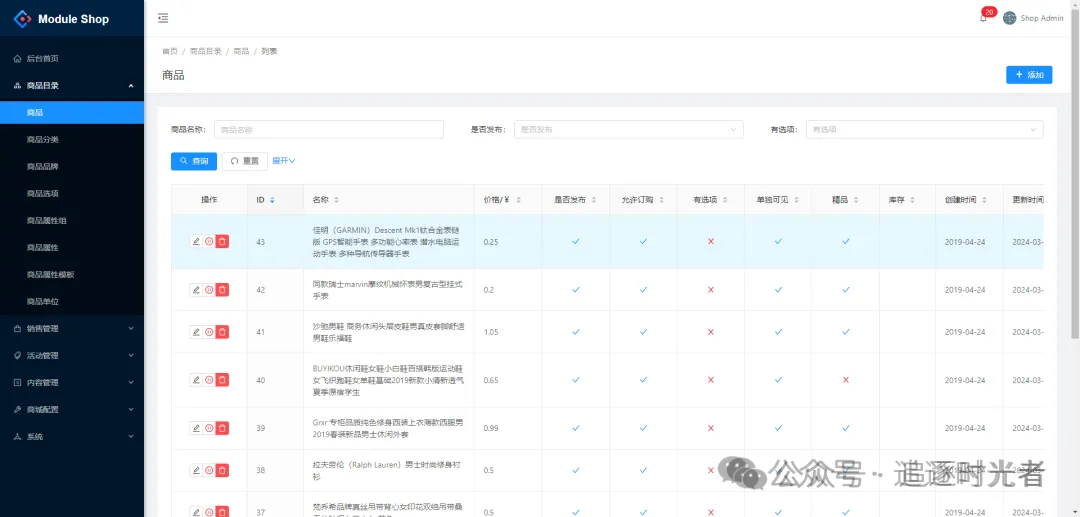Screen dimensions: 1080x517
Task: Click the Shop Admin avatar icon
Action: click(x=1009, y=18)
